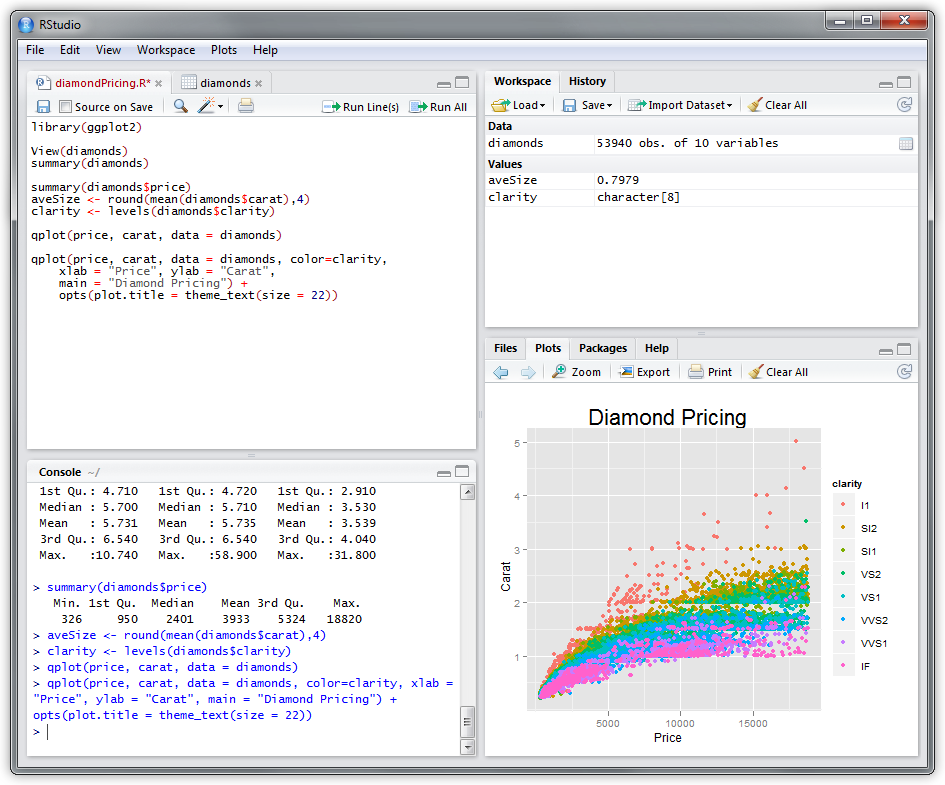
Task: Refresh the Workspace panel
Action: click(905, 104)
